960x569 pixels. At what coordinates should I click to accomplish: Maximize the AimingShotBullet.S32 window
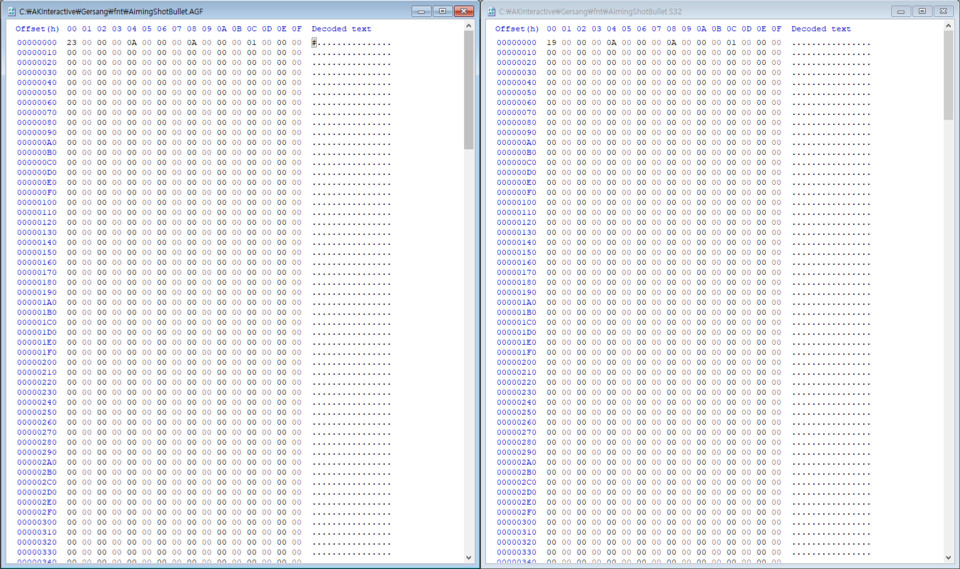coord(921,11)
